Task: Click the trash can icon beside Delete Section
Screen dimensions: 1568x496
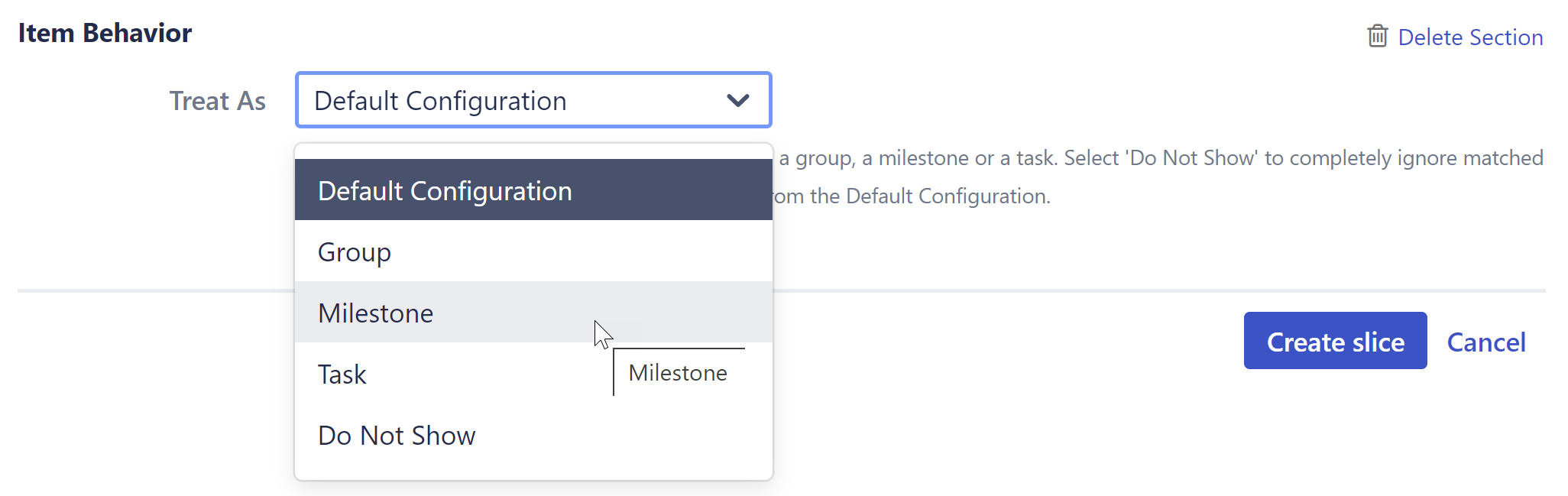Action: (1377, 36)
